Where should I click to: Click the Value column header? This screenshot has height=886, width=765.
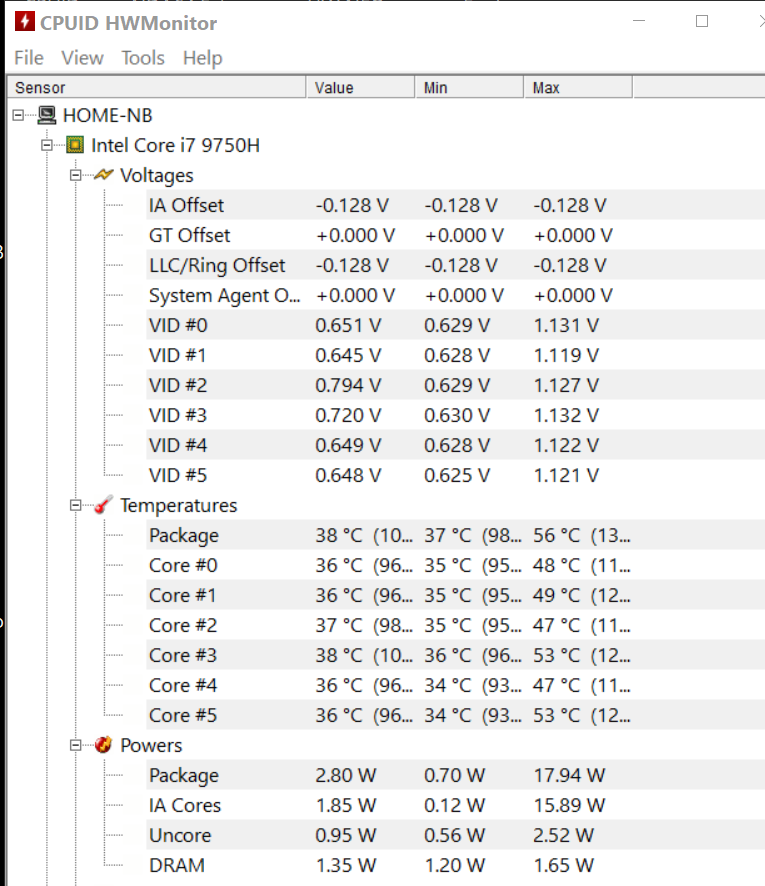point(360,88)
